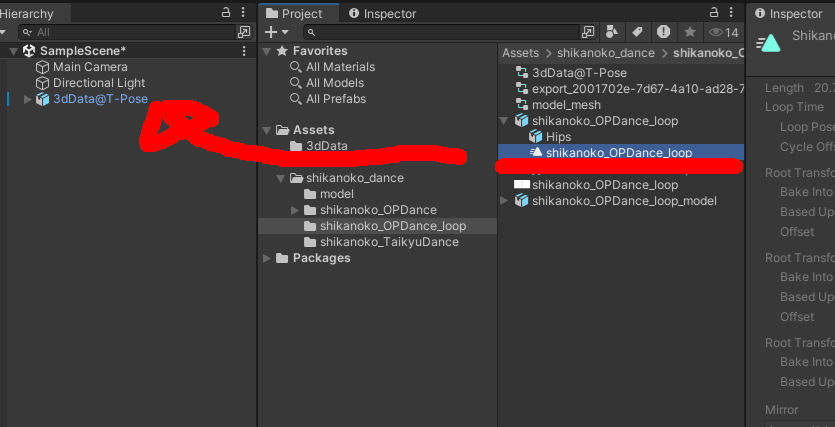Click the blue prefab icon of 3dData@T-Pose in the Hierarchy

42,99
